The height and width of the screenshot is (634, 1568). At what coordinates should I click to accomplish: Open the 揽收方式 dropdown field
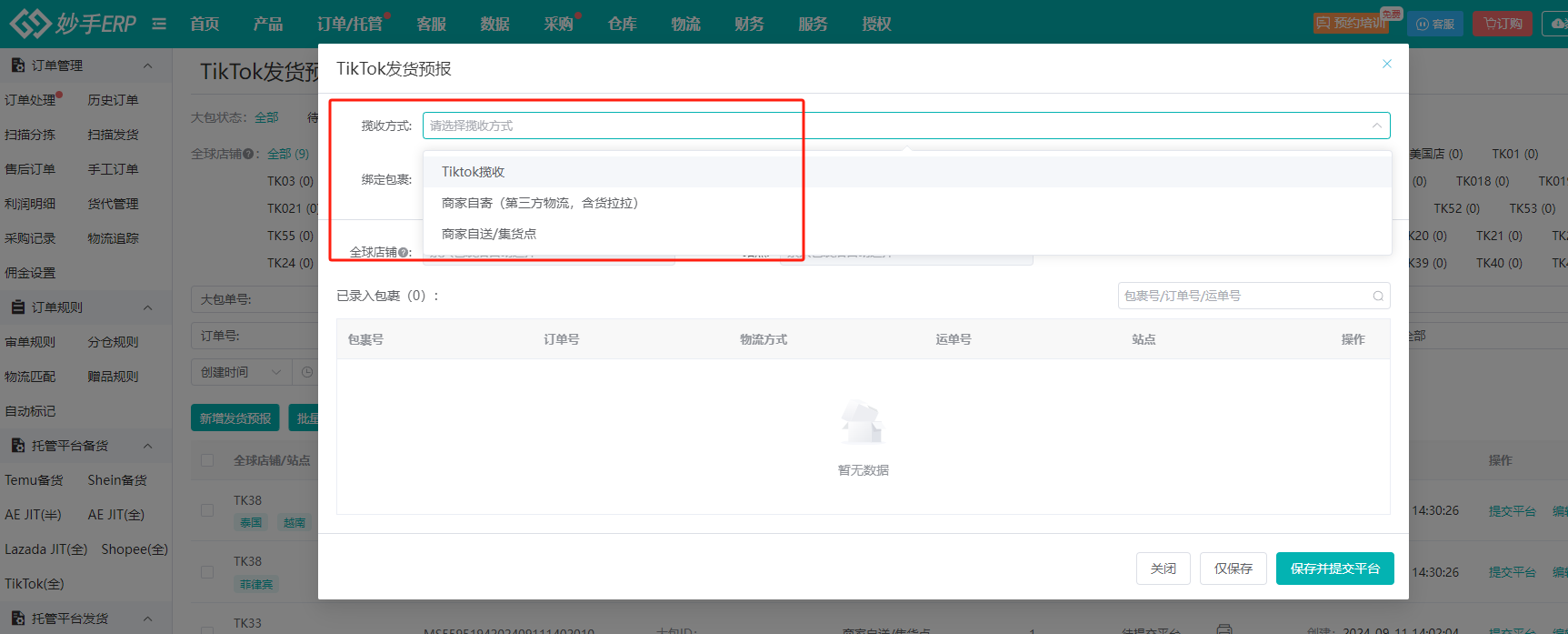click(906, 126)
